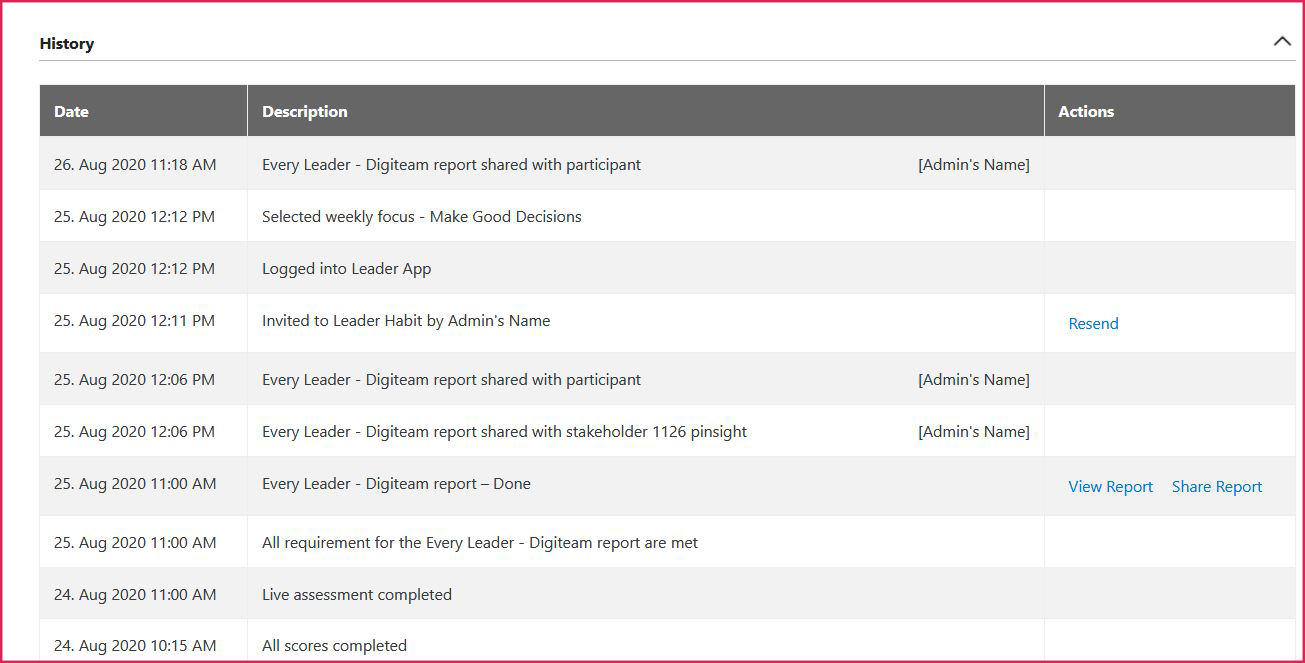Image resolution: width=1305 pixels, height=663 pixels.
Task: Click the 26. Aug 2020 11:18 AM date cell
Action: pyautogui.click(x=135, y=165)
